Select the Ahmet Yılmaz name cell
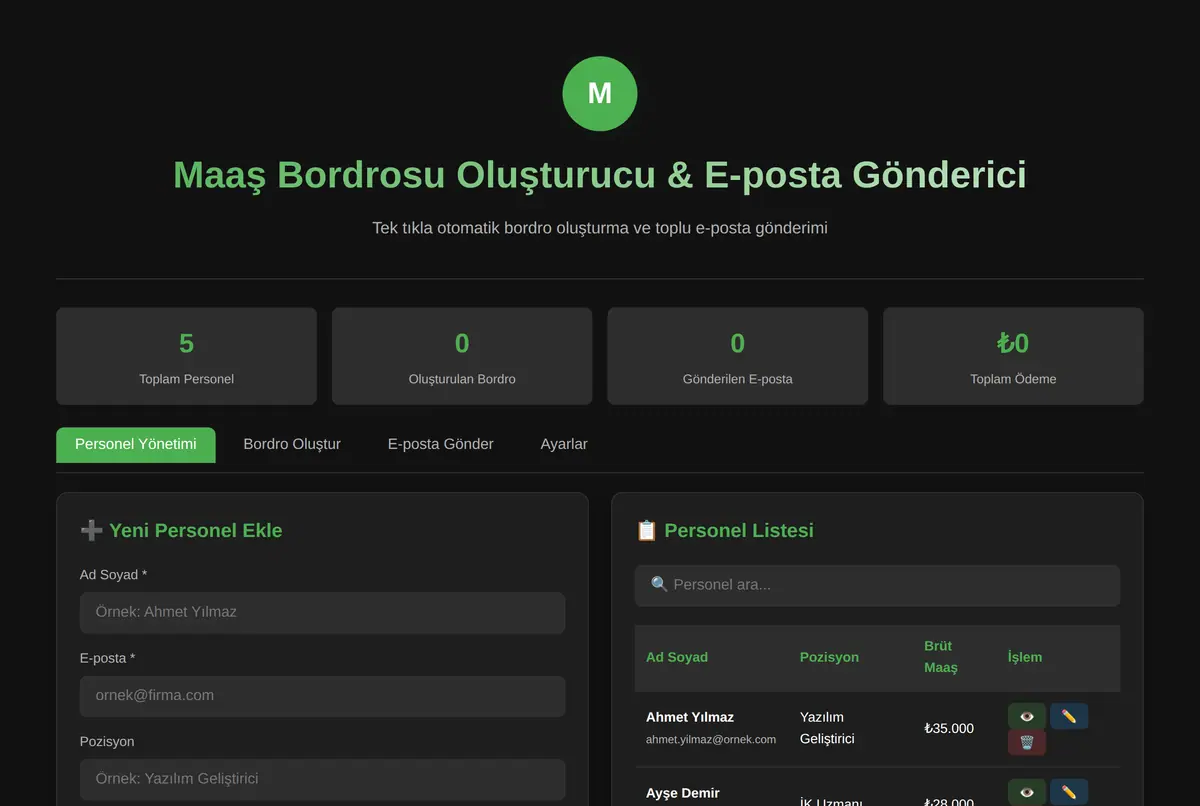1200x806 pixels. pos(690,717)
